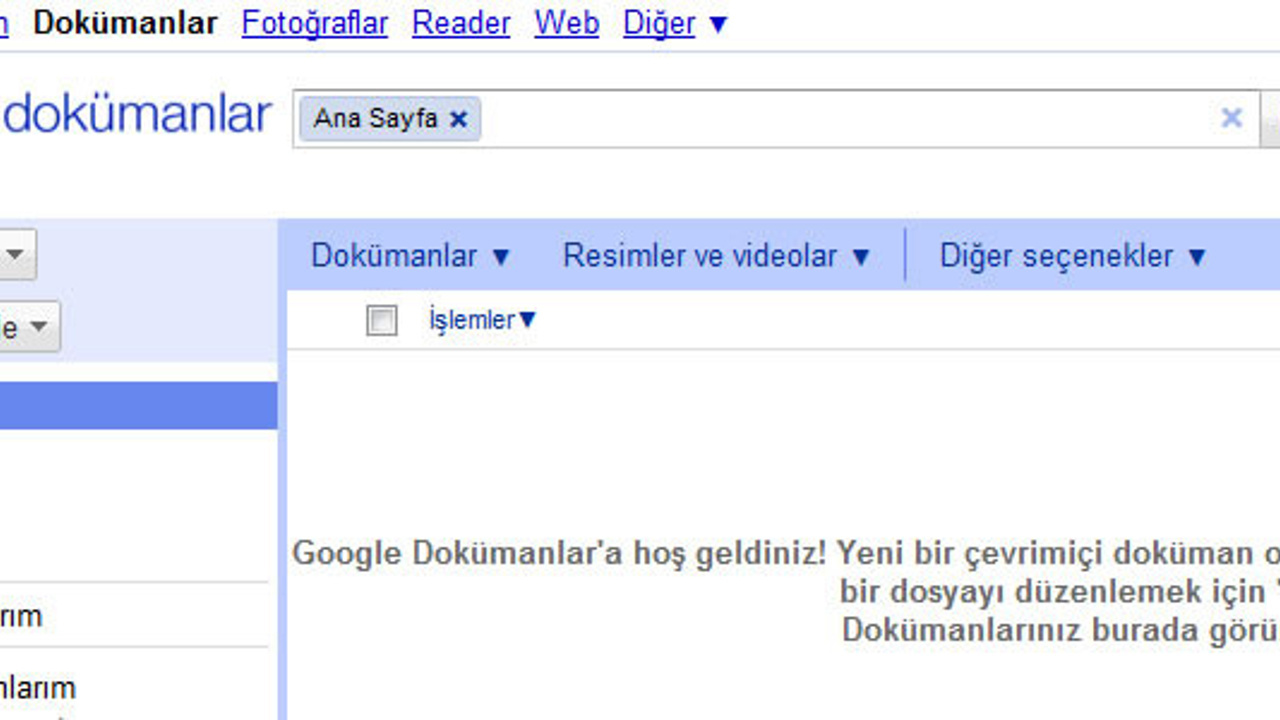Open the Fotoğraflar link

(314, 23)
